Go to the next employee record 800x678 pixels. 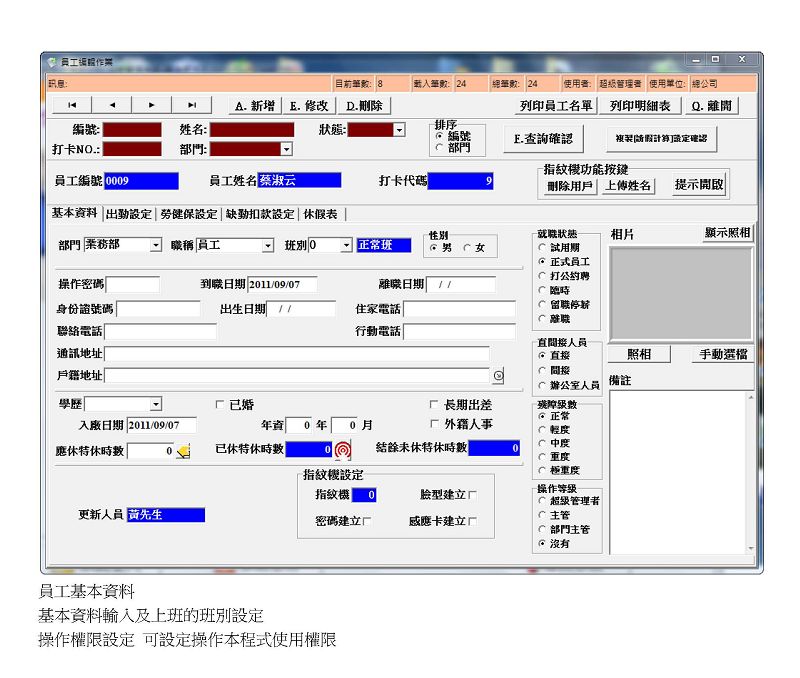click(x=151, y=105)
